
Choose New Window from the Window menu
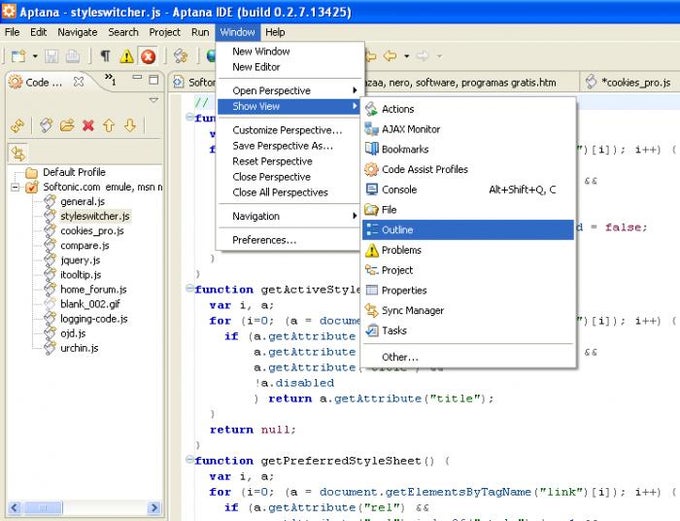289,52
